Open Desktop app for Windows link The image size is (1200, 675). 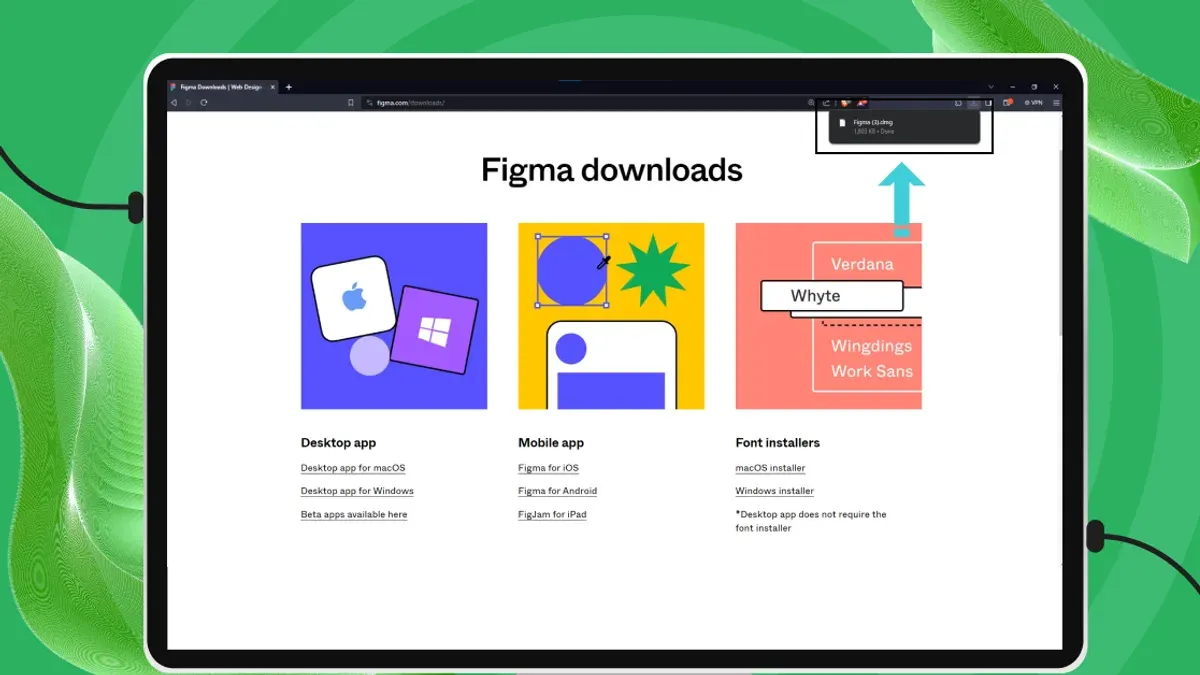coord(357,491)
